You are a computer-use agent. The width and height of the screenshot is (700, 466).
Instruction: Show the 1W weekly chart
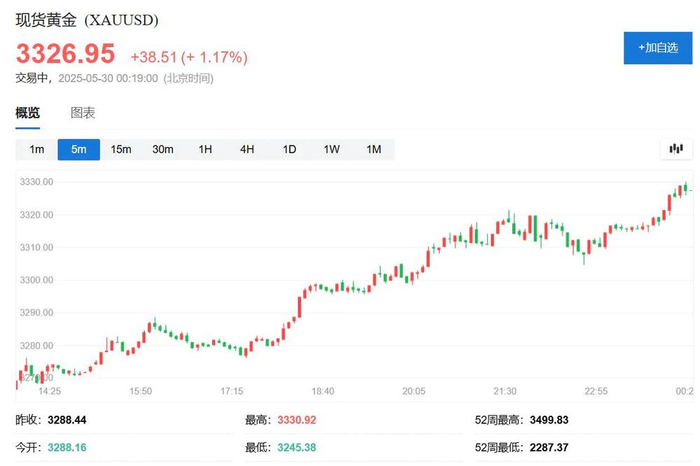pyautogui.click(x=331, y=149)
